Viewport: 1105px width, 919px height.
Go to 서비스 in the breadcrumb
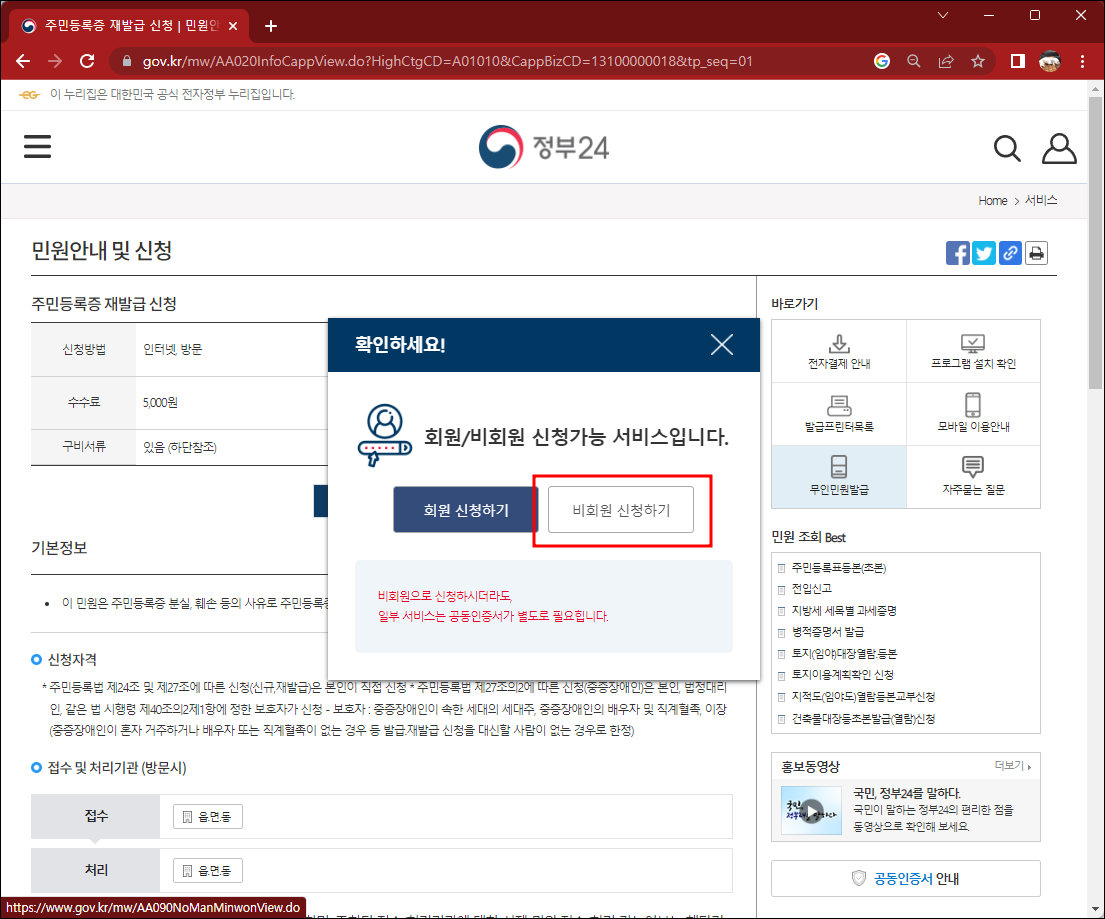[1041, 200]
